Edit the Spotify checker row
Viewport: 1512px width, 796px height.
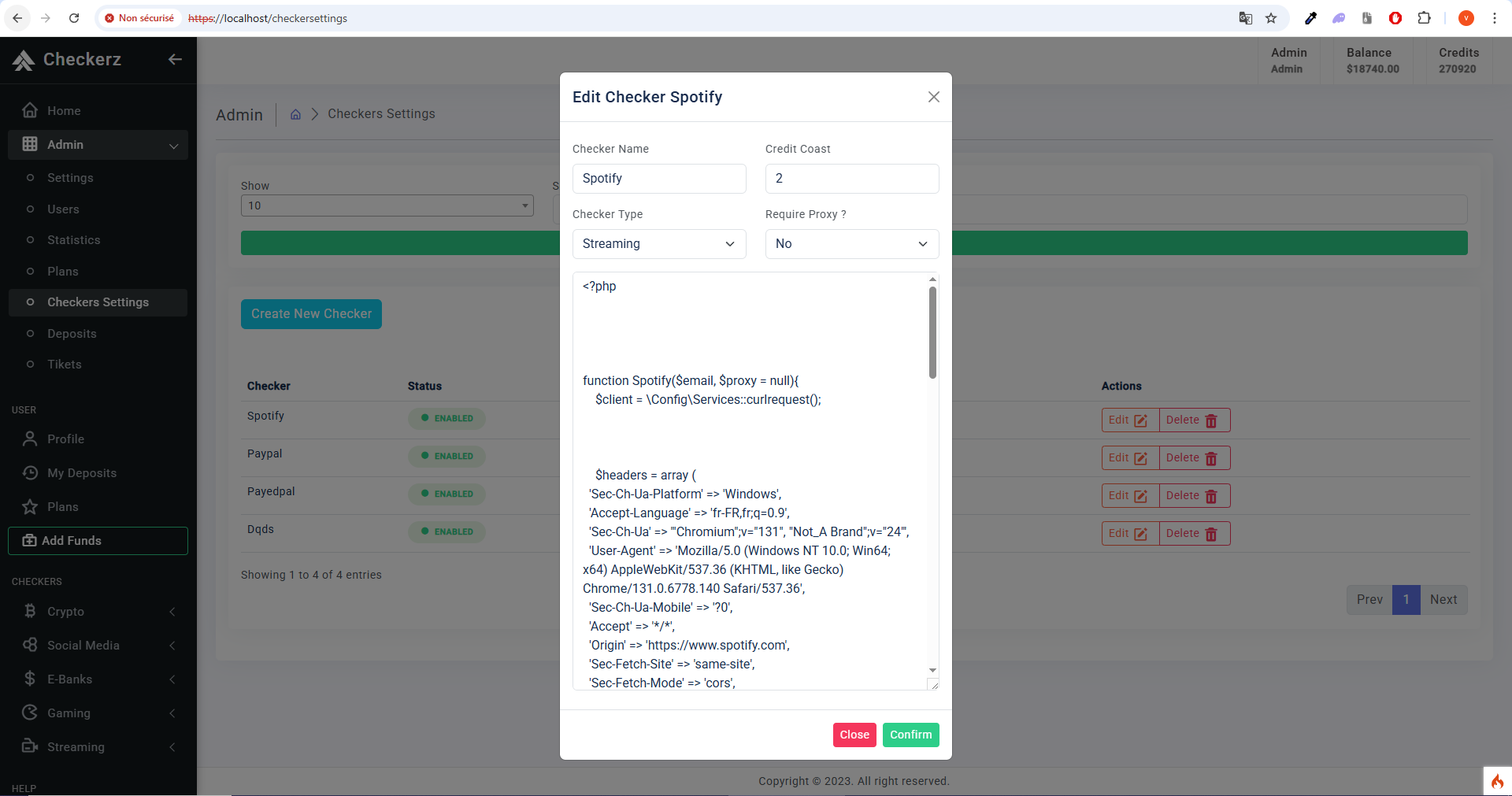pos(1130,420)
